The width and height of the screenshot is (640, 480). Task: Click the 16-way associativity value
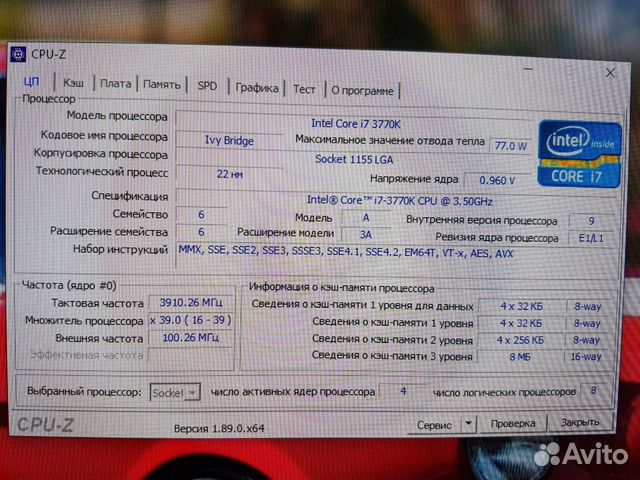tap(586, 357)
